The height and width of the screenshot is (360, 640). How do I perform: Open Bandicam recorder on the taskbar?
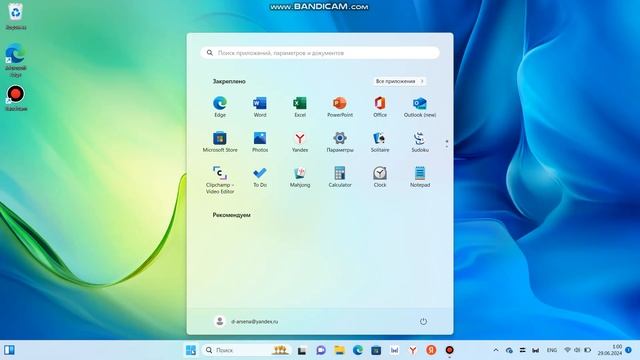pos(449,350)
